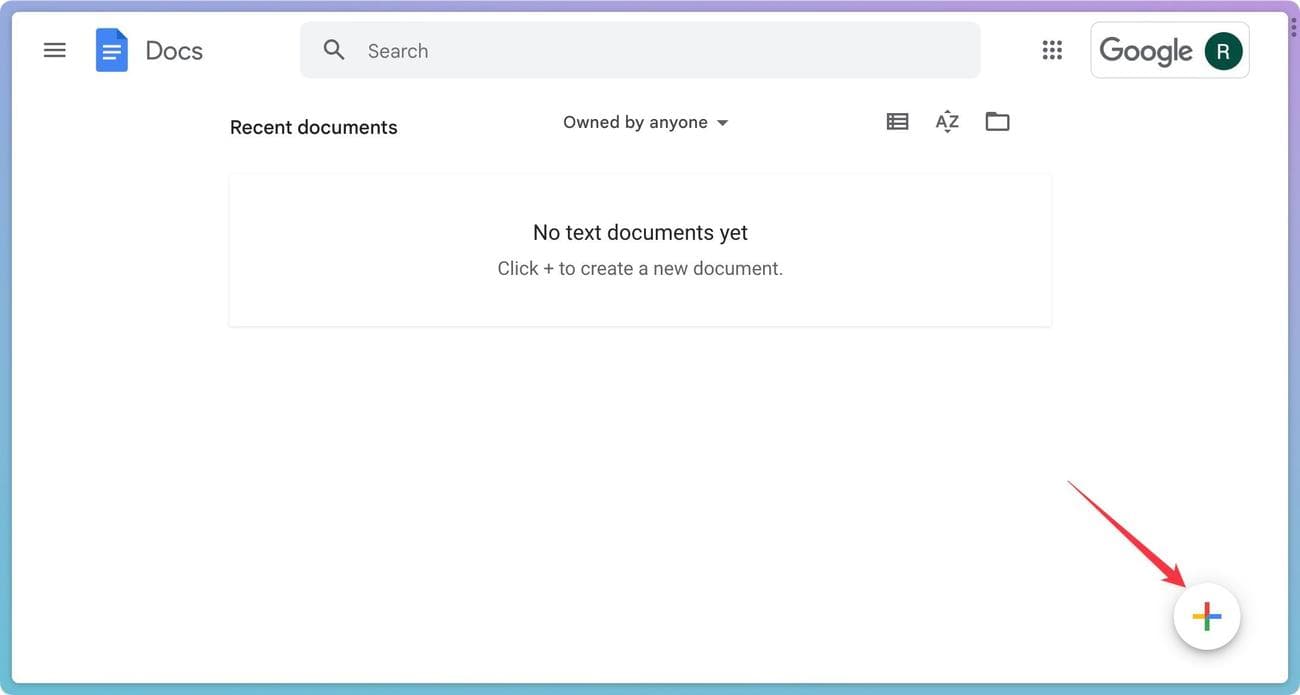Expand the "Owned by anyone" filter
The height and width of the screenshot is (695, 1300).
tap(635, 123)
